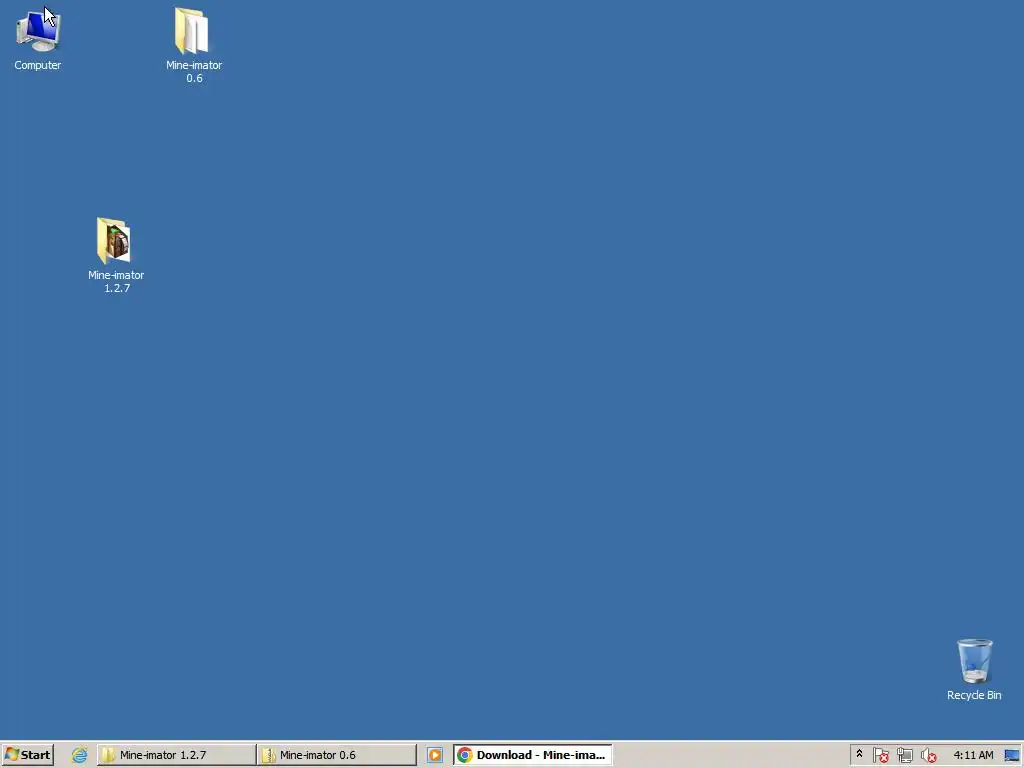Viewport: 1024px width, 768px height.
Task: Open the network status tray icon
Action: pos(904,755)
